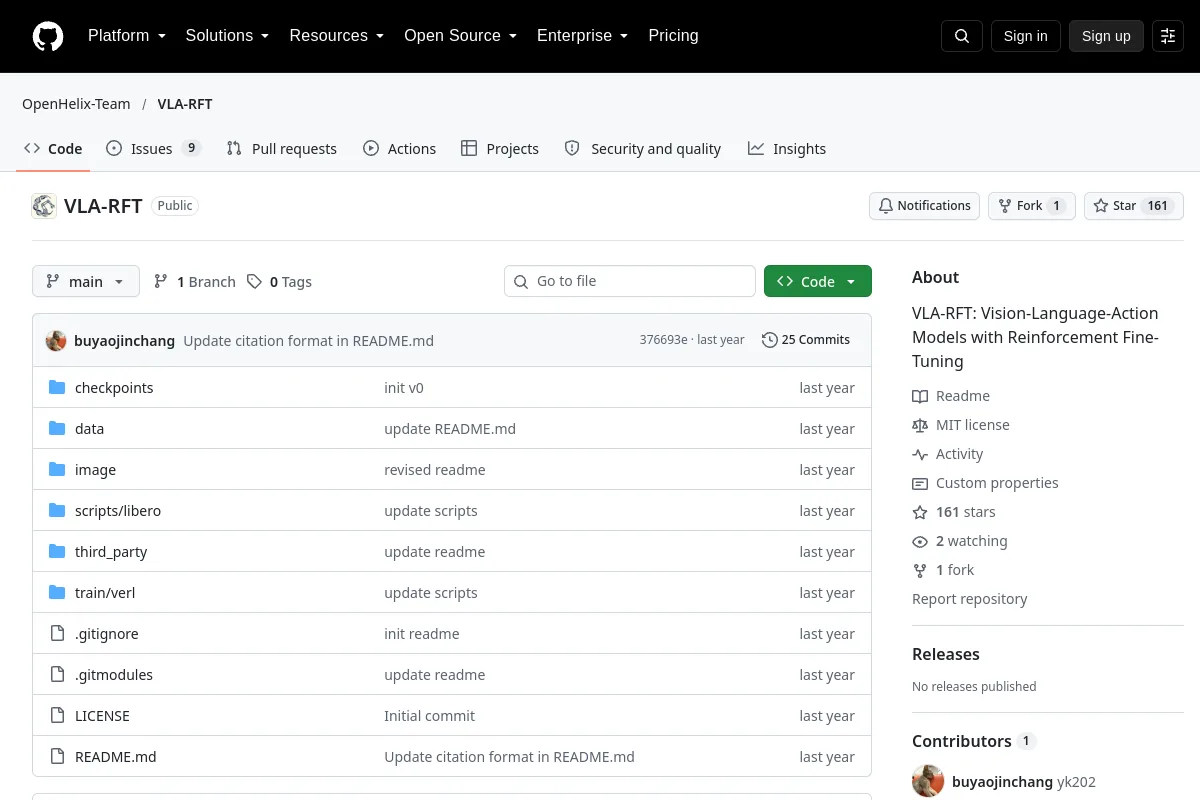Click the Custom properties note icon
This screenshot has height=800, width=1200.
point(920,483)
